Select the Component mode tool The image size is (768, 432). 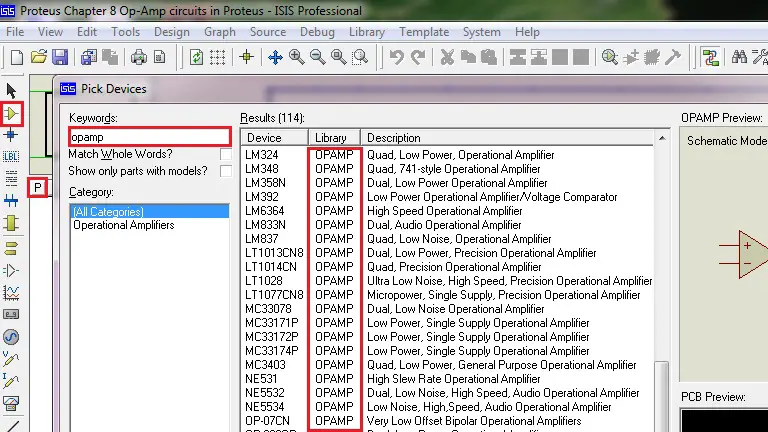[x=11, y=114]
